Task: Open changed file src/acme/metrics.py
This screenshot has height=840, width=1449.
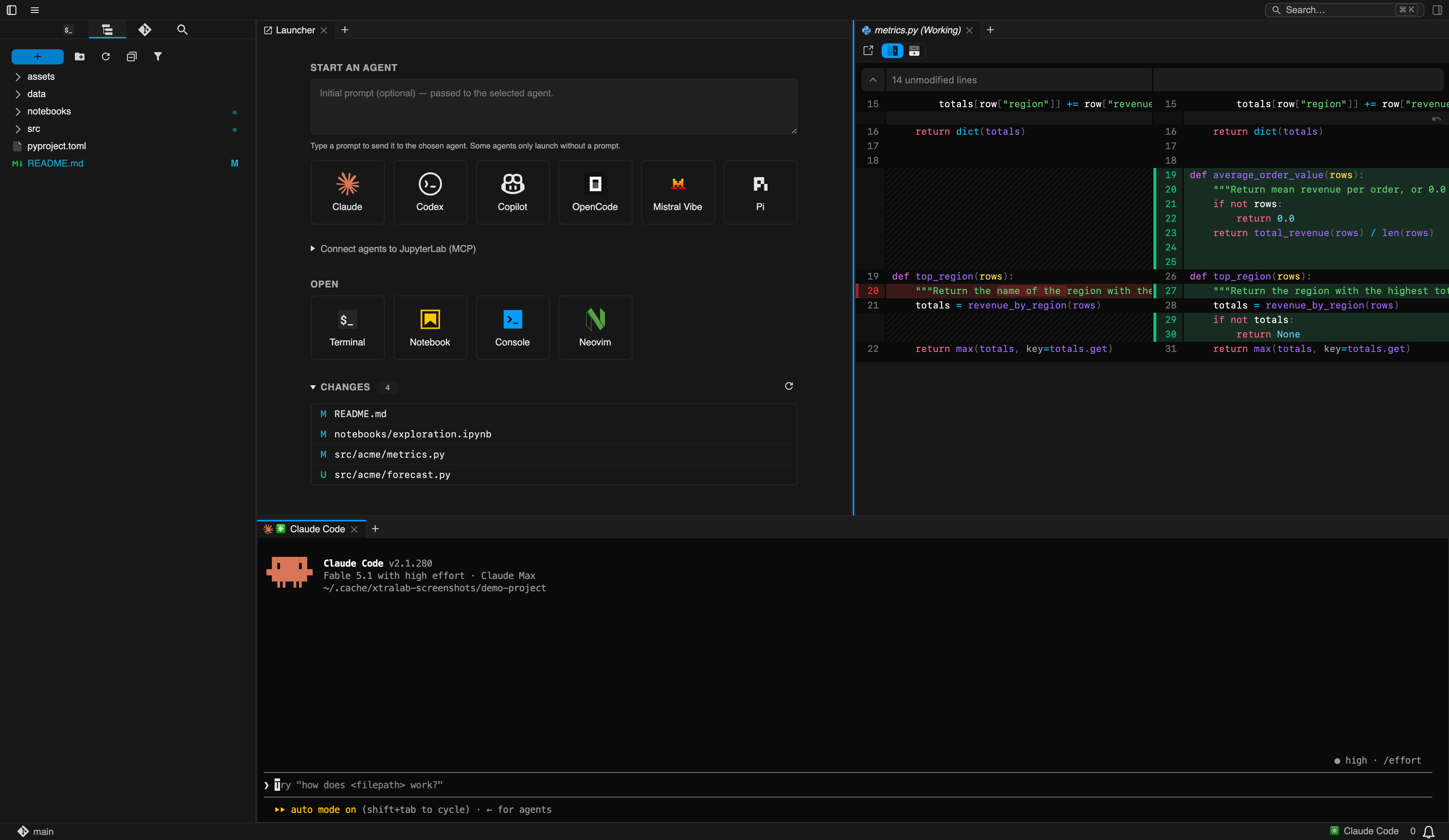Action: pos(553,454)
